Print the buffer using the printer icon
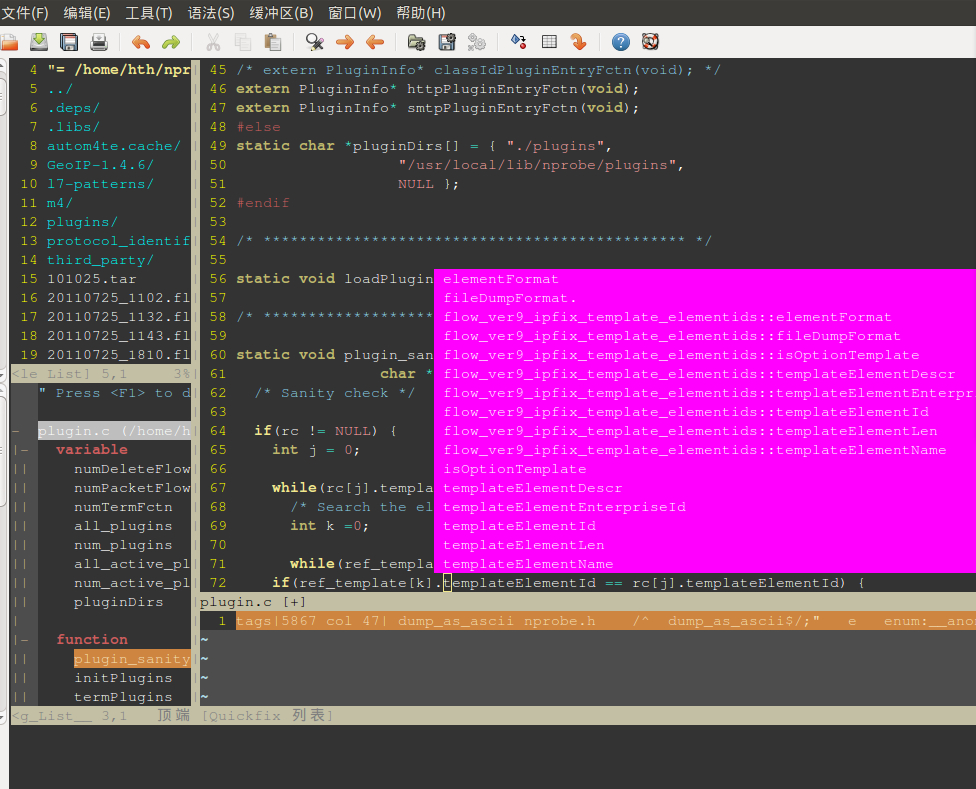Screen dimensions: 976x789 tap(99, 42)
